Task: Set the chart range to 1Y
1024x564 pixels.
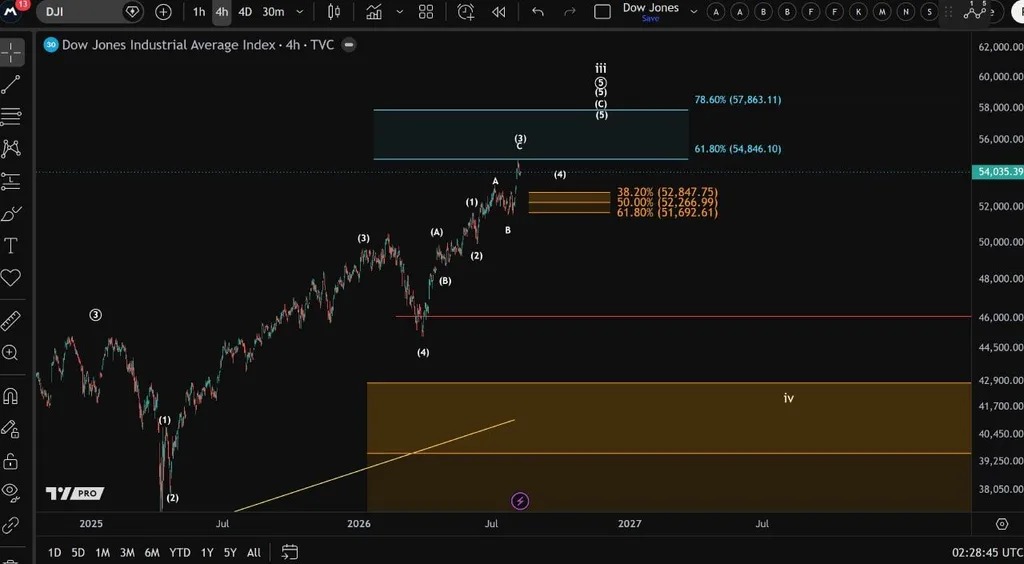Action: (x=207, y=553)
